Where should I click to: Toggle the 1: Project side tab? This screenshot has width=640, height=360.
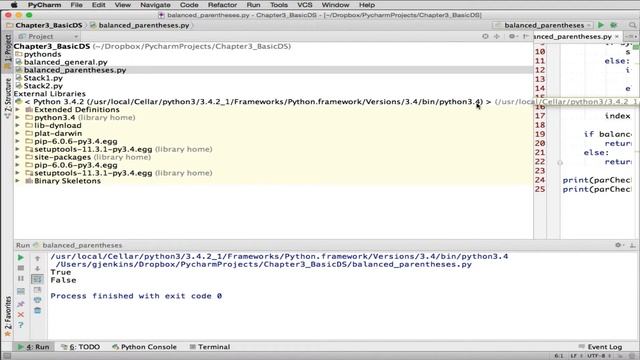point(7,51)
